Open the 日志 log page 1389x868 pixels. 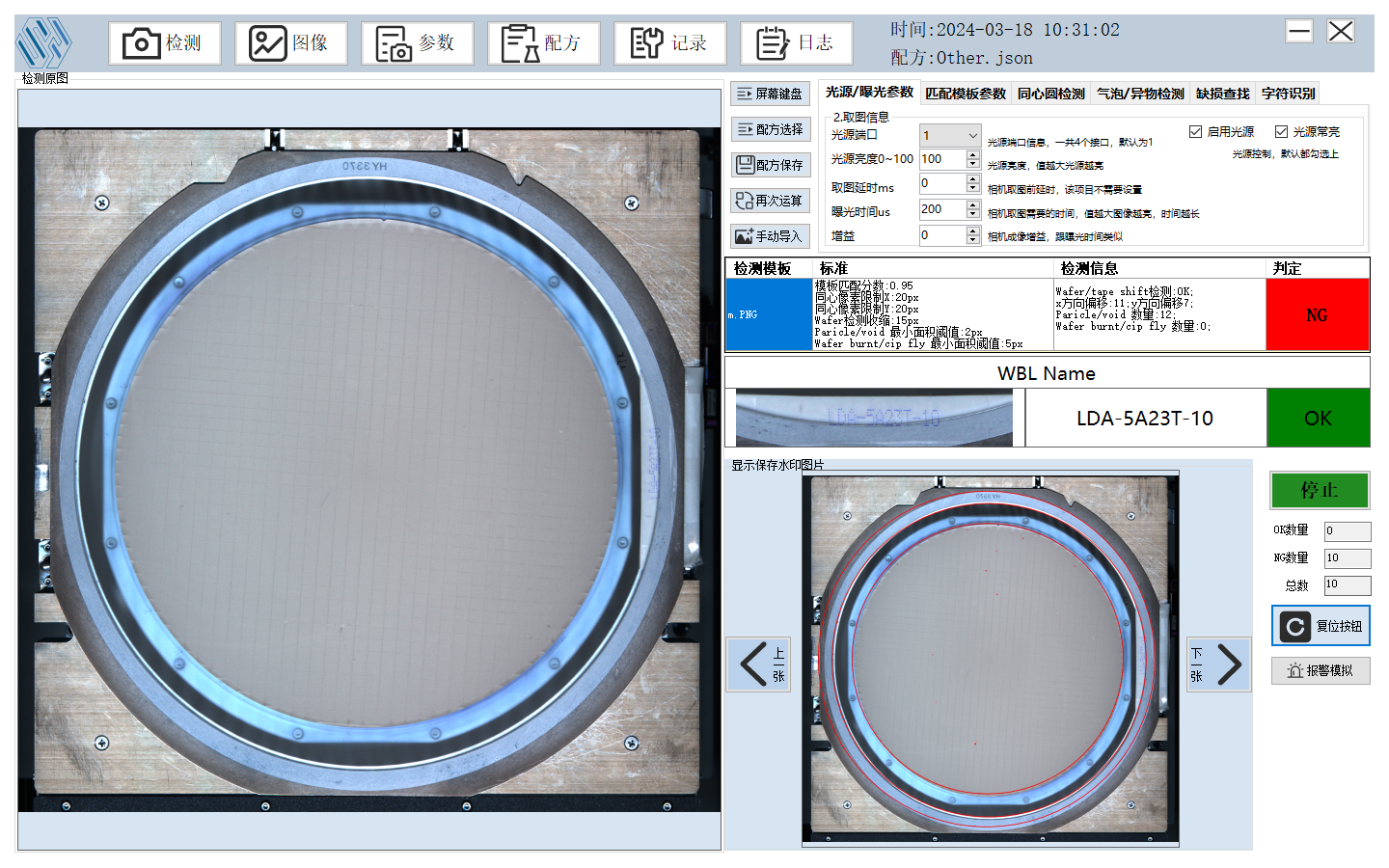point(796,43)
